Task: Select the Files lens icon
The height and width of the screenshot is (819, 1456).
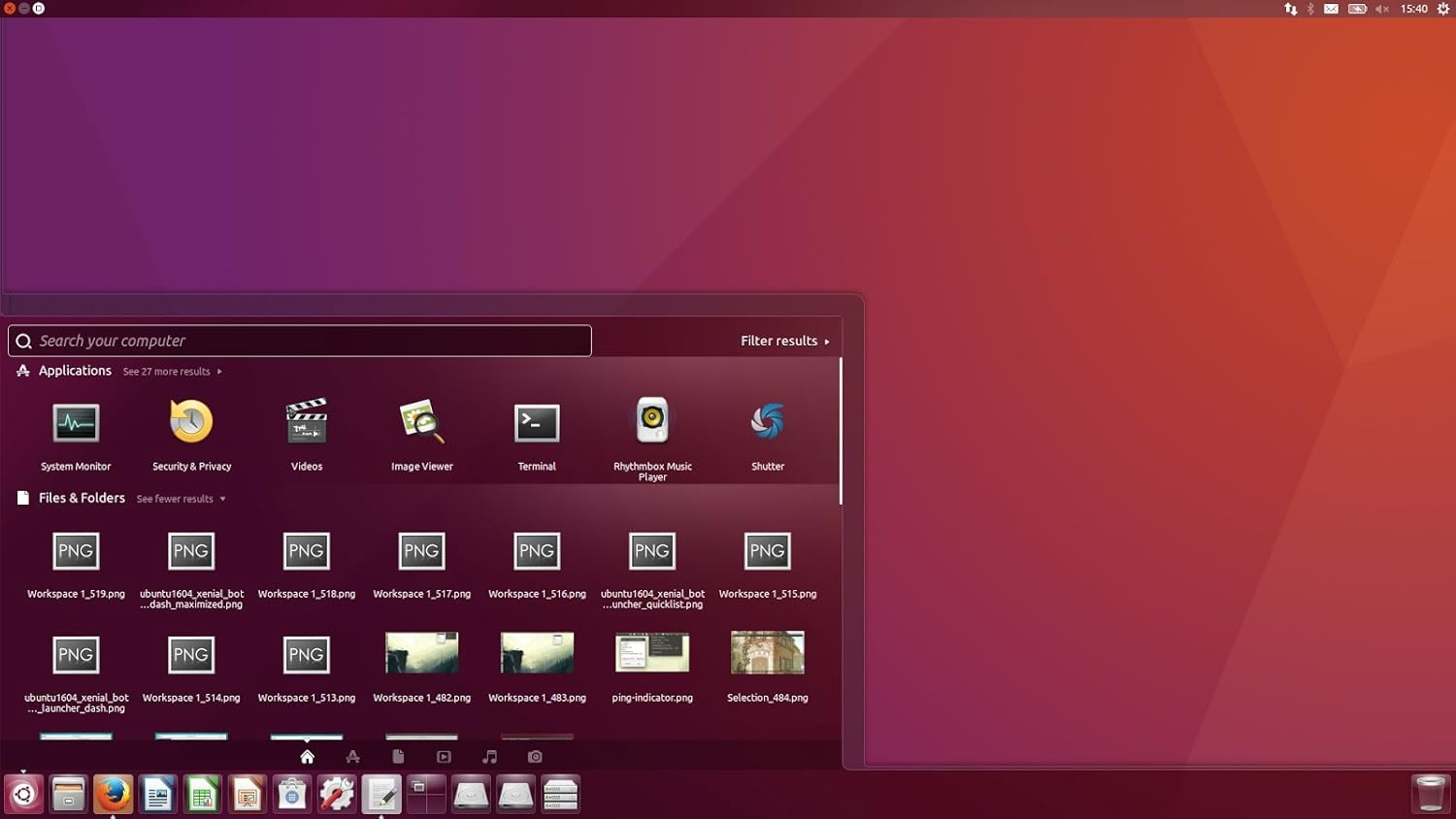Action: (398, 757)
